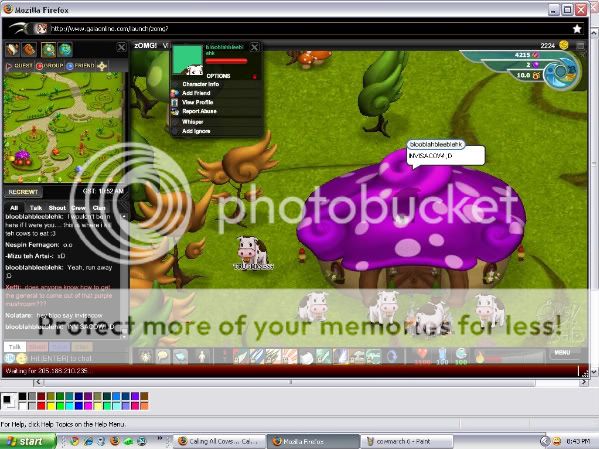This screenshot has height=449, width=599.
Task: Open the yellow smiley emote icon
Action: coord(21,358)
